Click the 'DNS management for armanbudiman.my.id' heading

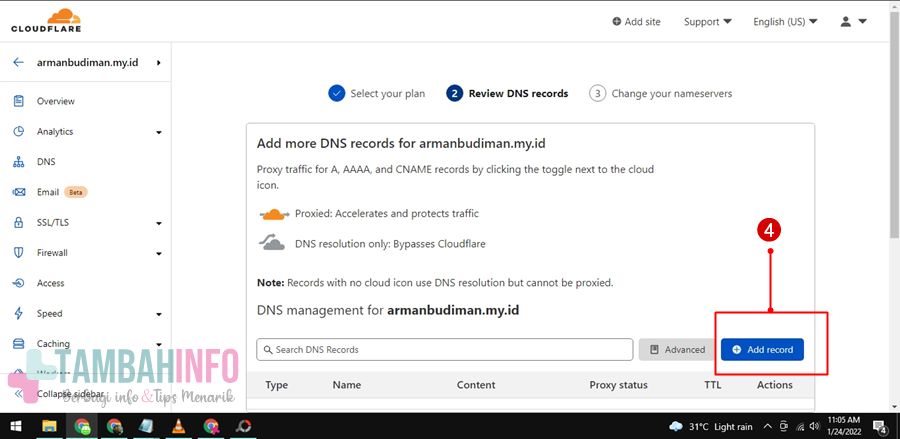click(x=388, y=310)
